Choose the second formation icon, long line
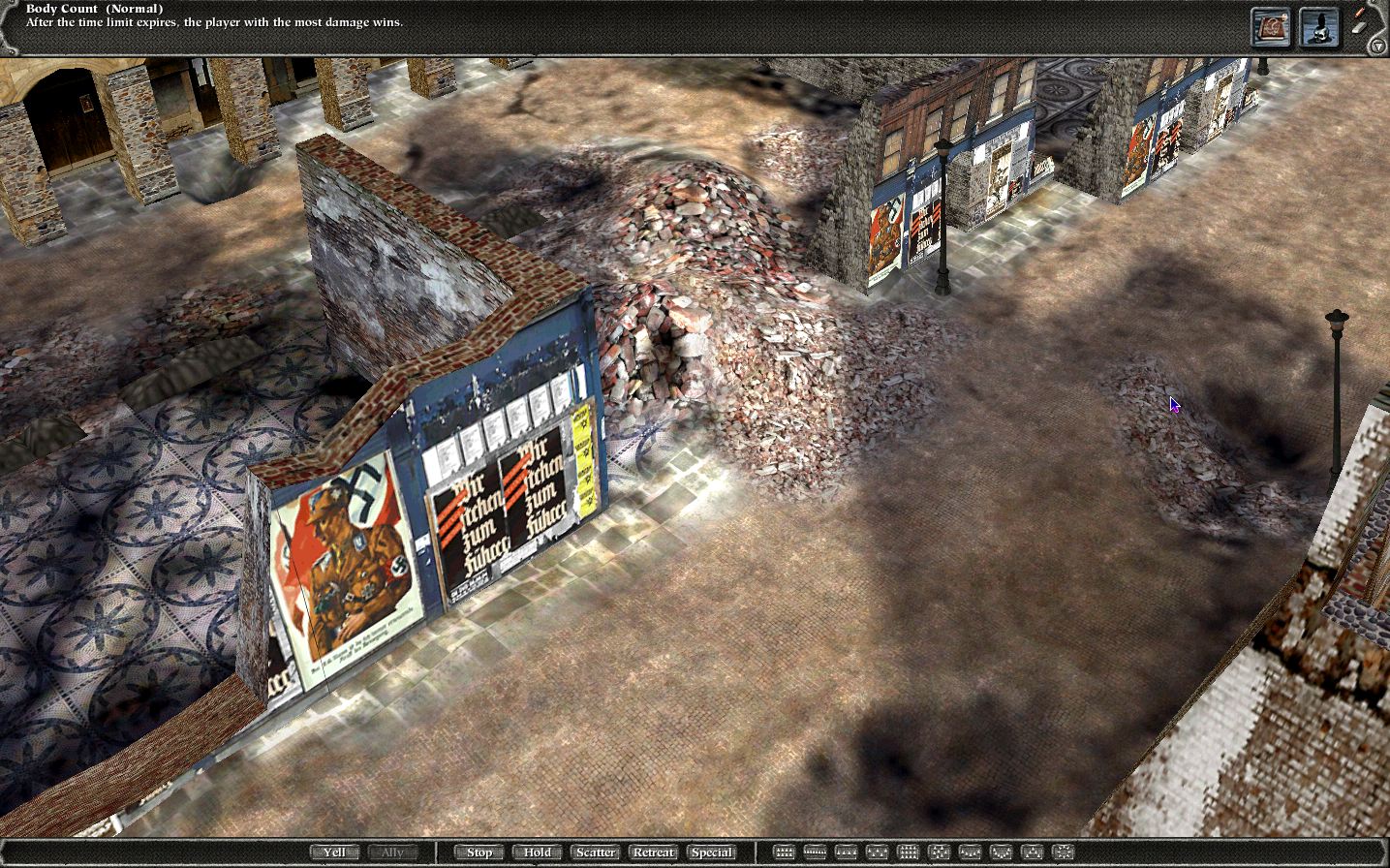The image size is (1390, 868). [816, 852]
